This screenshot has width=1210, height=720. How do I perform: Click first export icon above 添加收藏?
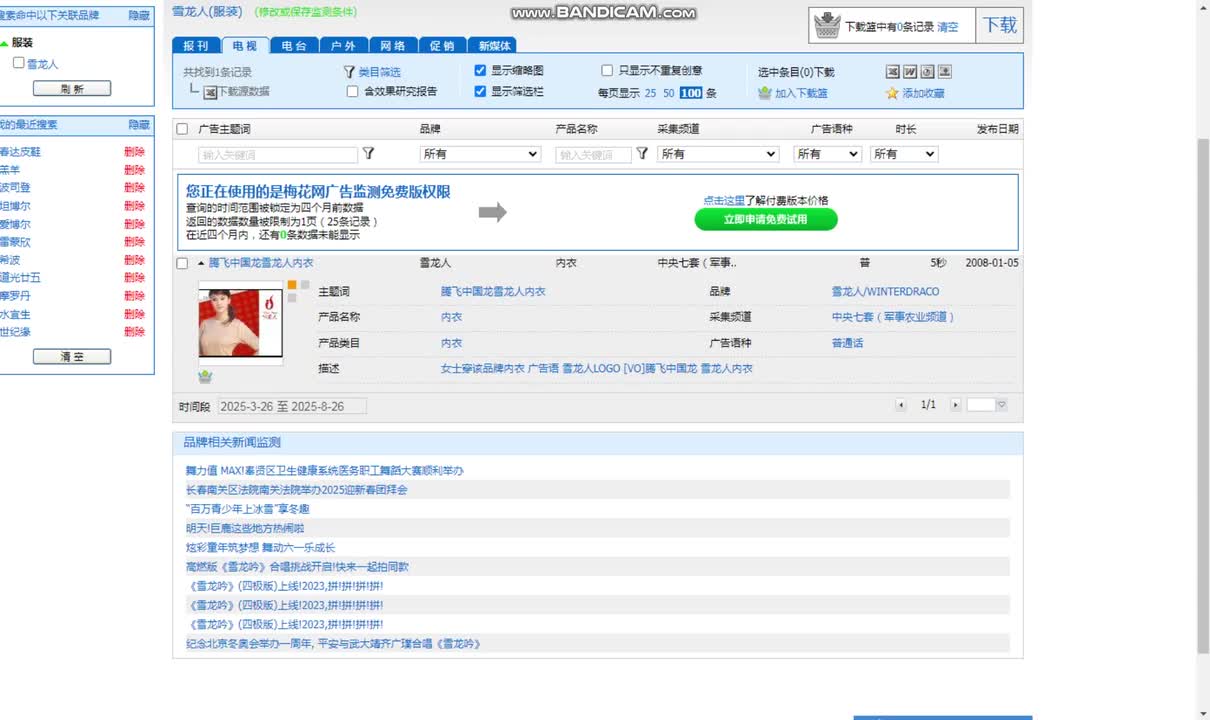[x=893, y=72]
